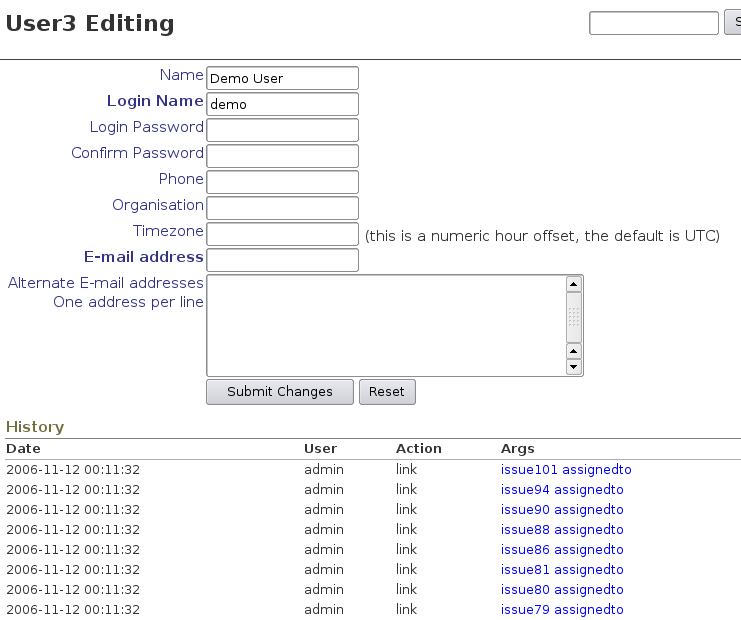Click the search box at top right
The image size is (741, 620).
(x=654, y=23)
